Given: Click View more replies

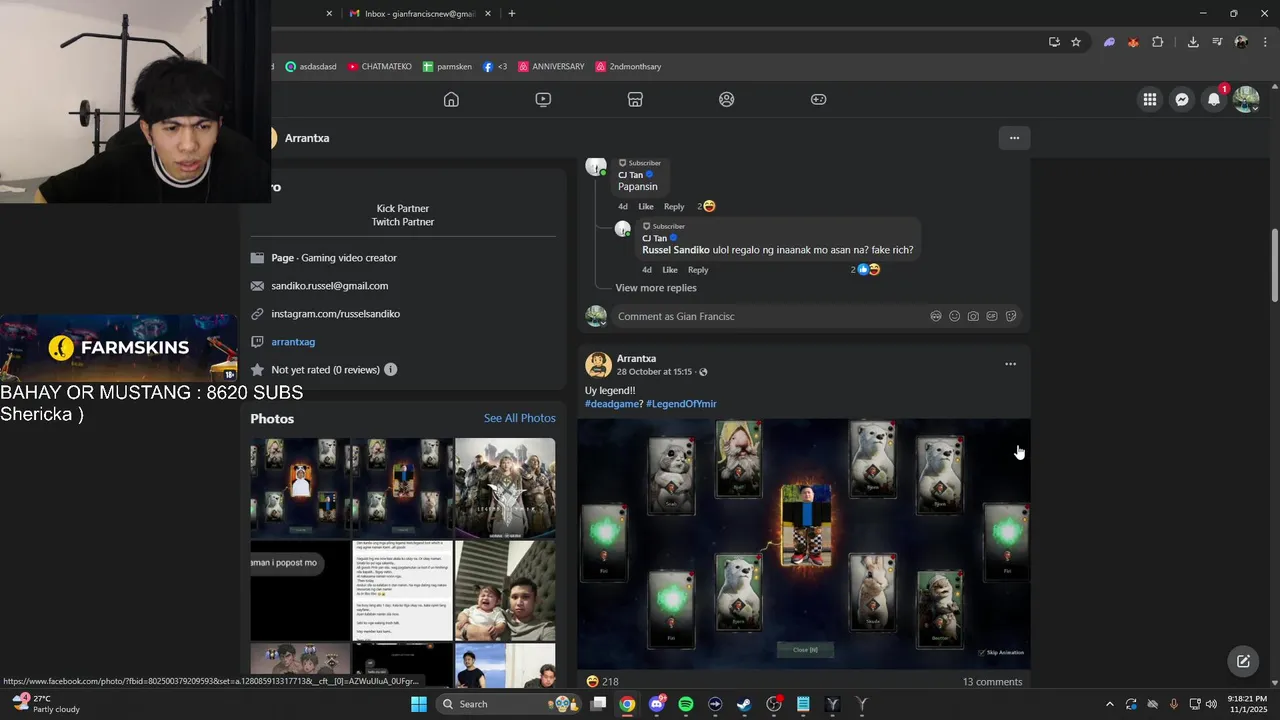Looking at the screenshot, I should pyautogui.click(x=656, y=288).
